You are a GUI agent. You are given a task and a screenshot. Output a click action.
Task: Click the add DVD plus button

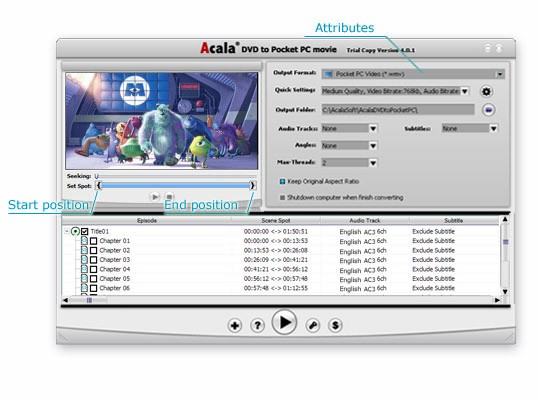click(x=235, y=325)
